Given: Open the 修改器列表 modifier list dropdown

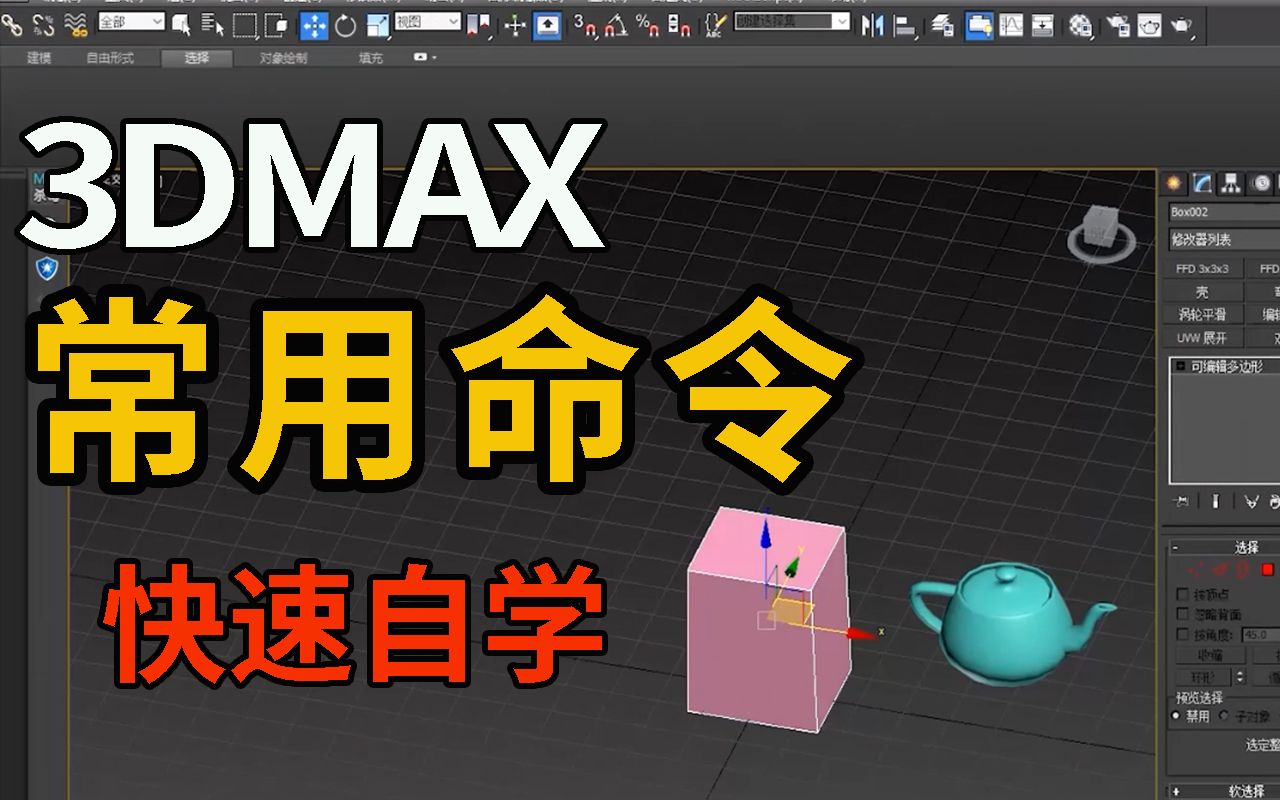Looking at the screenshot, I should point(1224,240).
